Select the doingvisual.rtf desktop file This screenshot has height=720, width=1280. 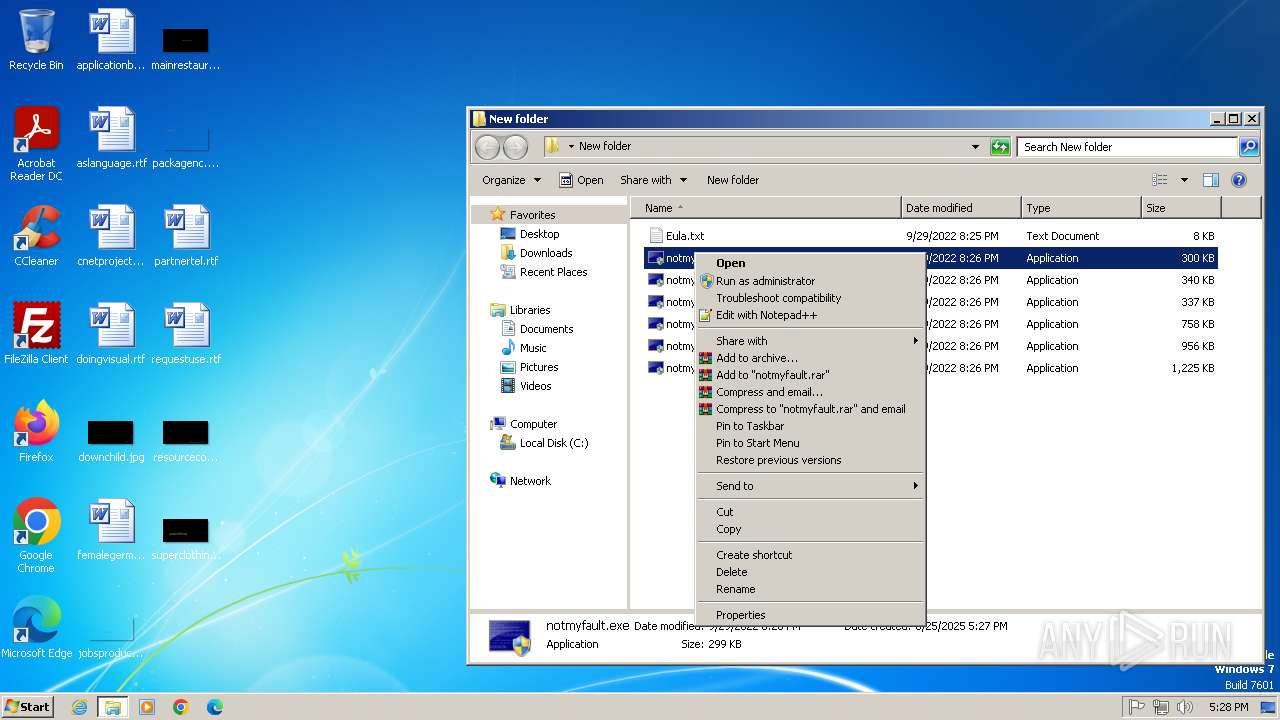pyautogui.click(x=111, y=334)
